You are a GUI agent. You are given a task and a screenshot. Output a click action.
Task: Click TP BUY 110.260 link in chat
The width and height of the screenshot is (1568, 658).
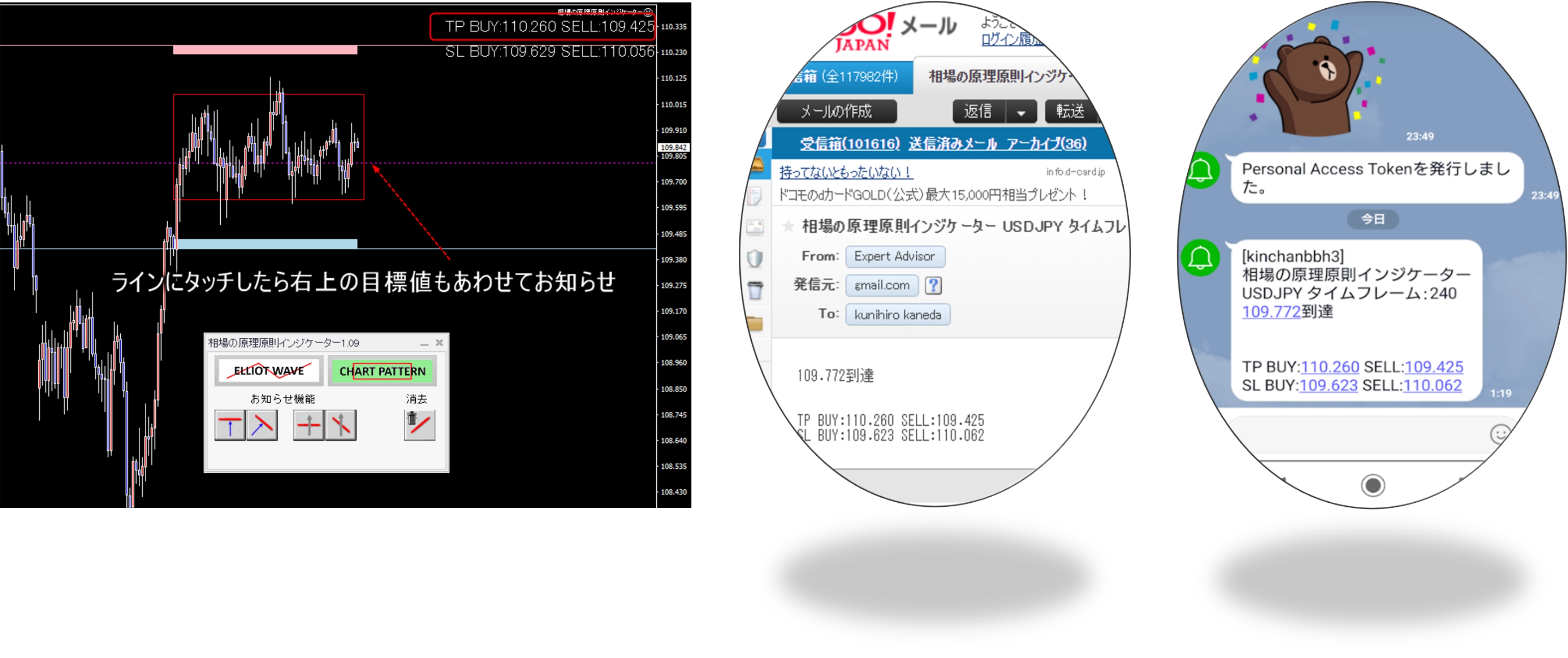1329,367
